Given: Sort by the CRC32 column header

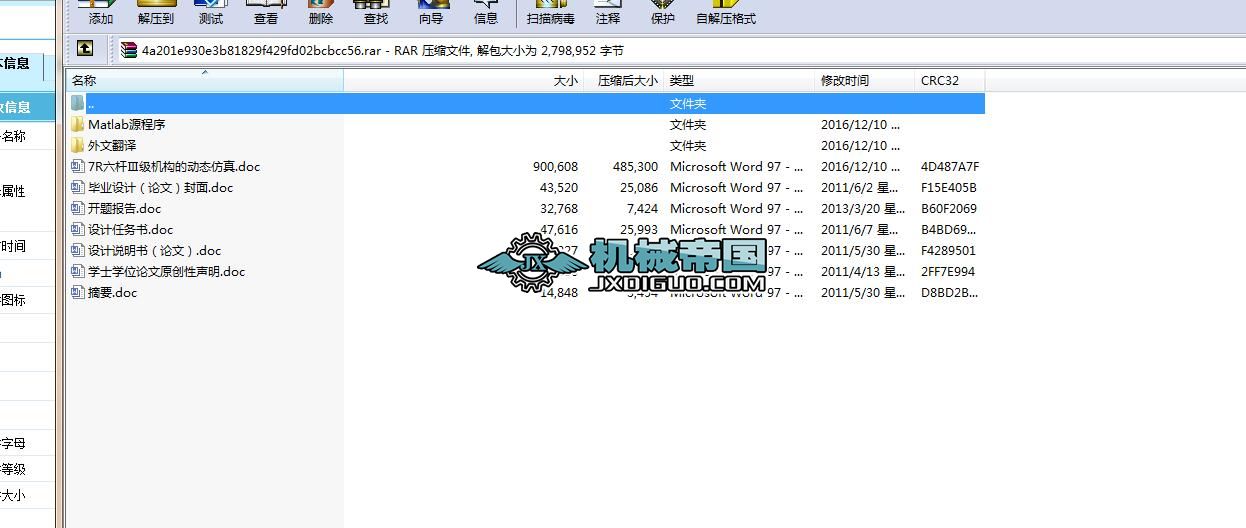Looking at the screenshot, I should pos(950,80).
